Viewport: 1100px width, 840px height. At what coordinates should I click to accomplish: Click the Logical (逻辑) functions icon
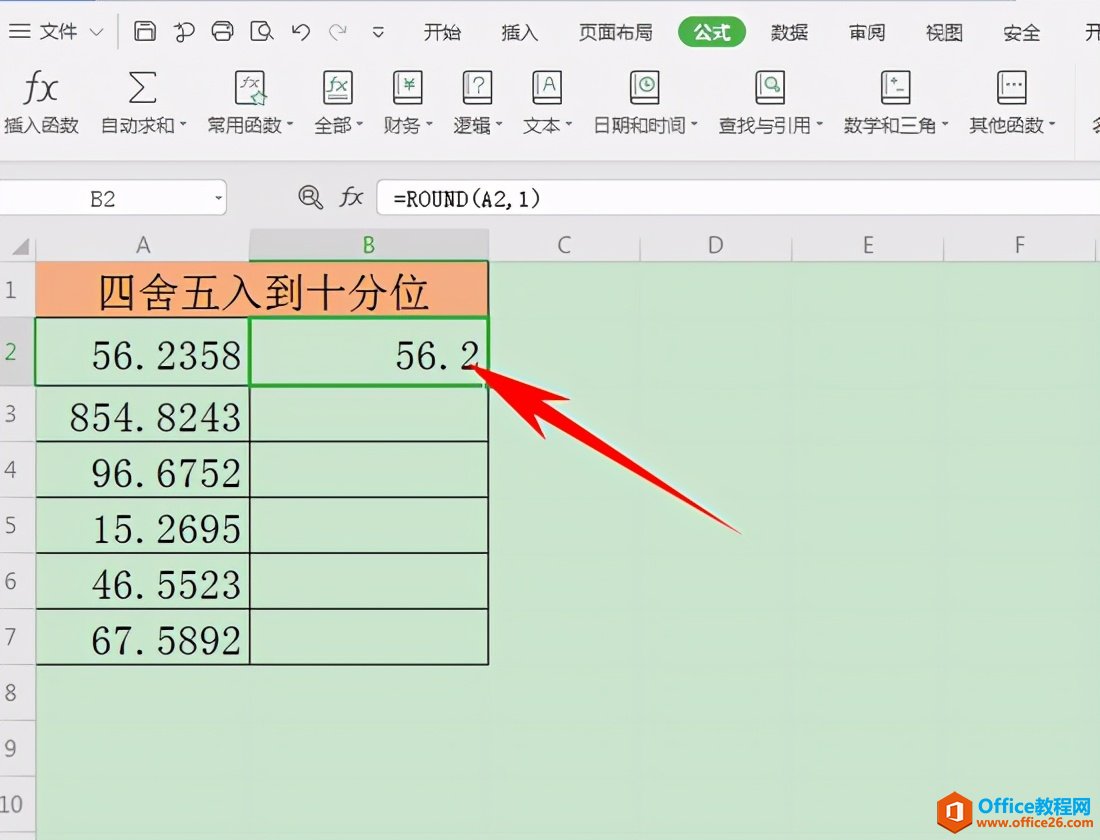coord(477,90)
